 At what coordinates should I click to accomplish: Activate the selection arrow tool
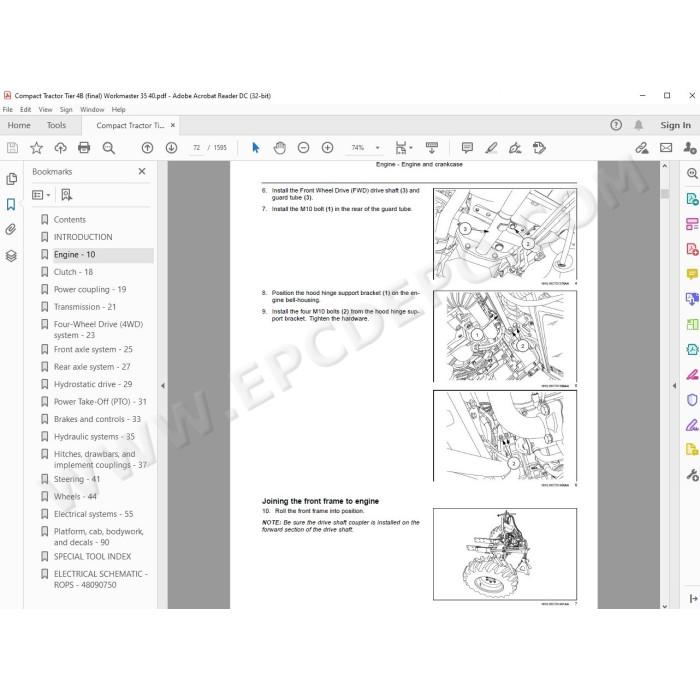(255, 148)
